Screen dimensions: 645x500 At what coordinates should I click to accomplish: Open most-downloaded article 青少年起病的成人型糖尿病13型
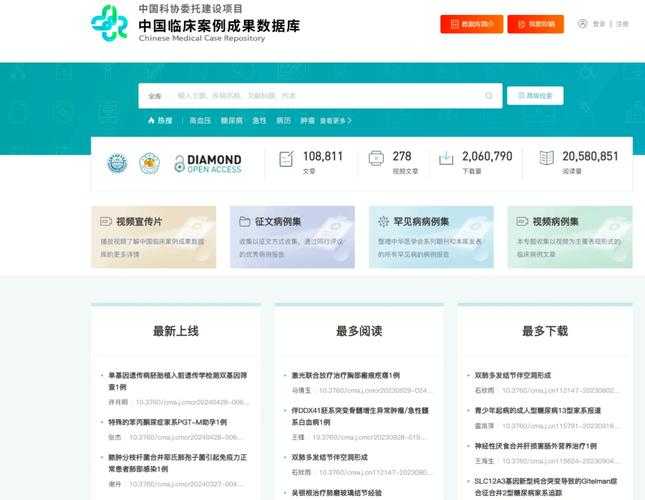click(x=538, y=410)
